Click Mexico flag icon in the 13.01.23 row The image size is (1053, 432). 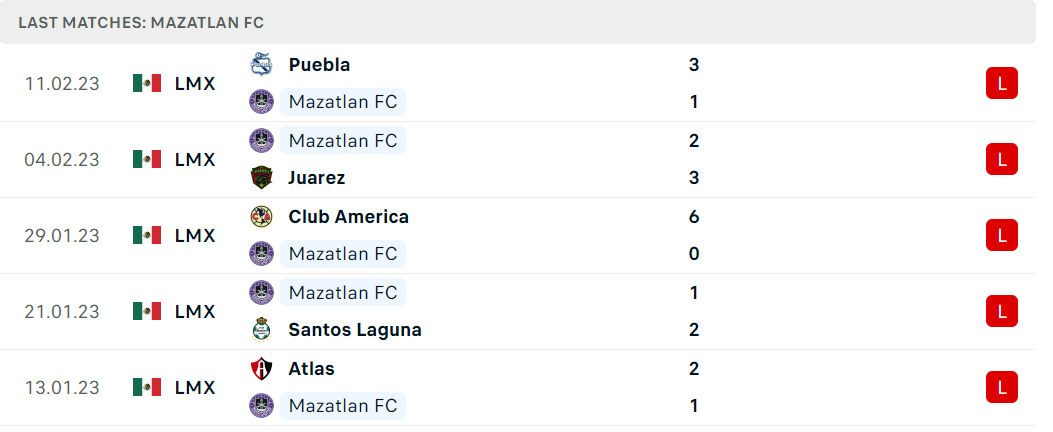click(x=146, y=387)
